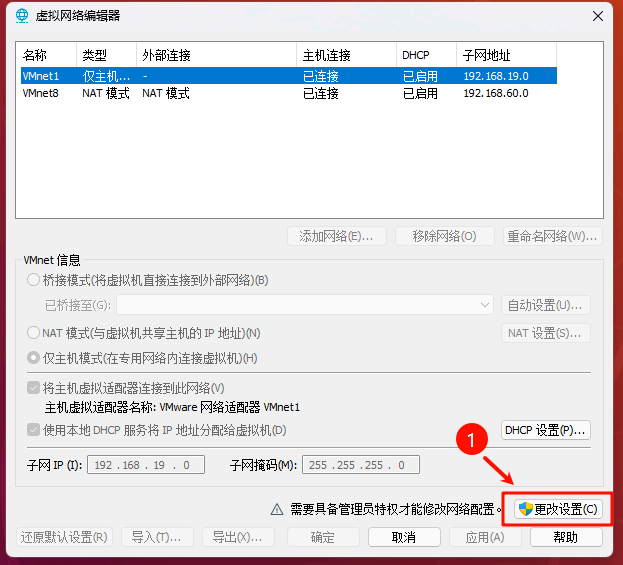Click the 子网地址 column header
623x565 pixels.
507,55
